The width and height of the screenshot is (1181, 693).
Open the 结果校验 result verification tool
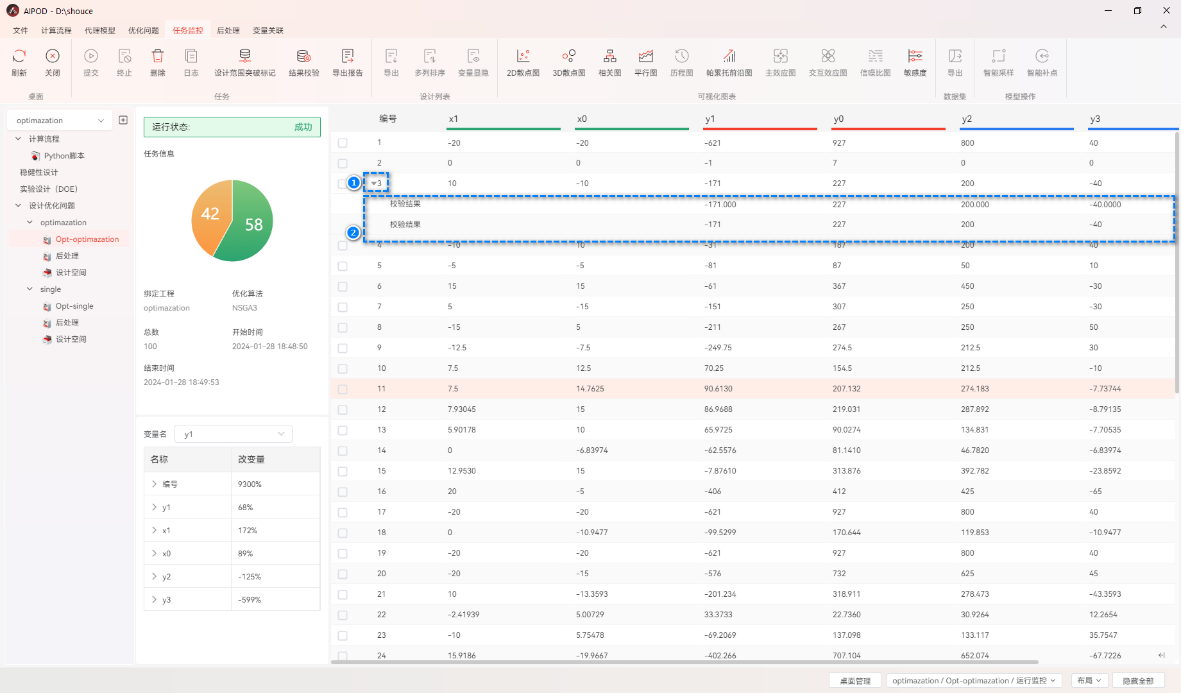304,57
